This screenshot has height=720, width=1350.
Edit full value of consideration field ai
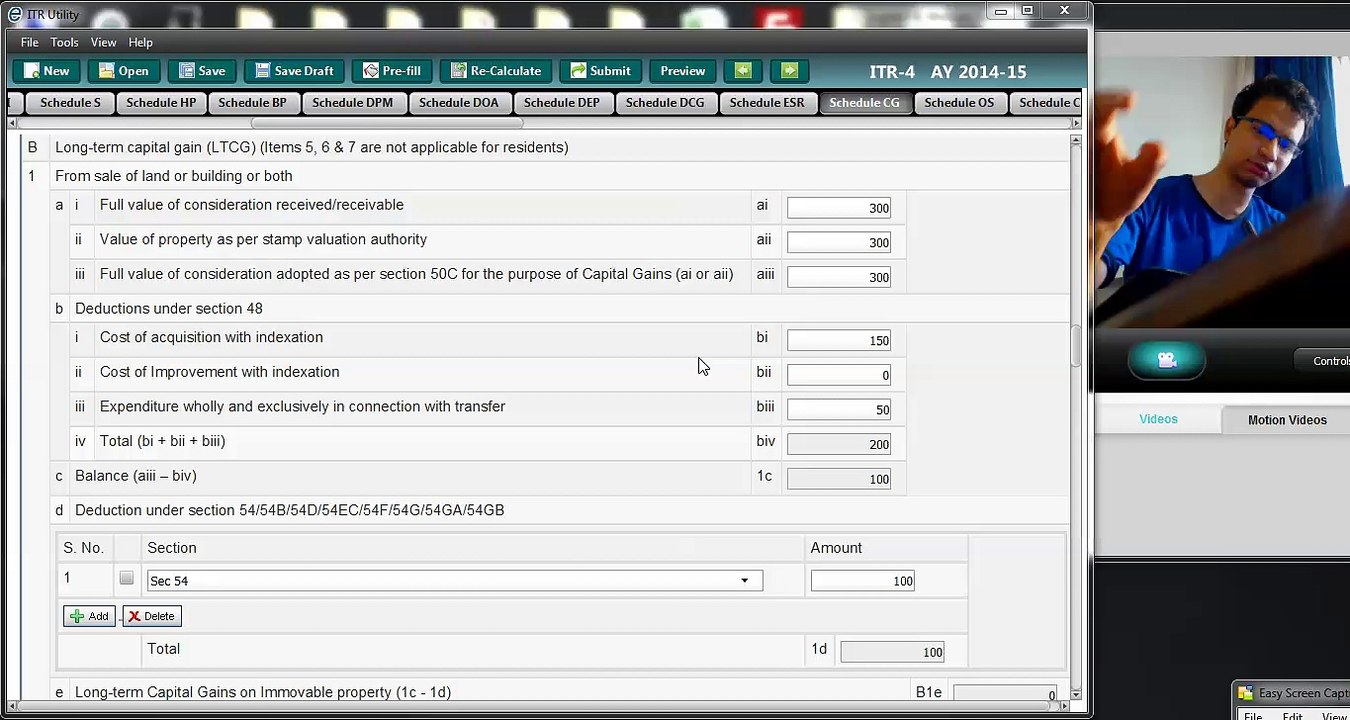click(x=839, y=208)
